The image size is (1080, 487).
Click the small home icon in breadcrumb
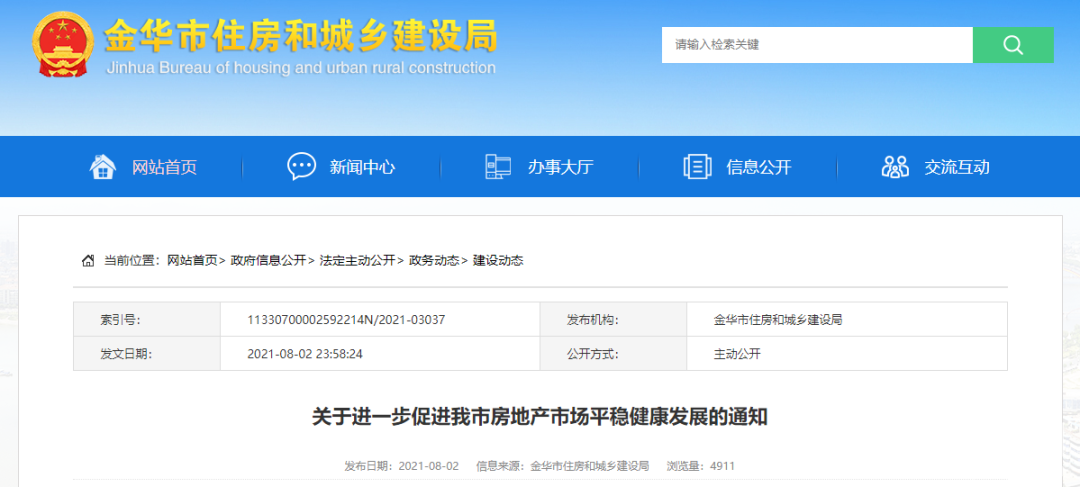pyautogui.click(x=88, y=261)
